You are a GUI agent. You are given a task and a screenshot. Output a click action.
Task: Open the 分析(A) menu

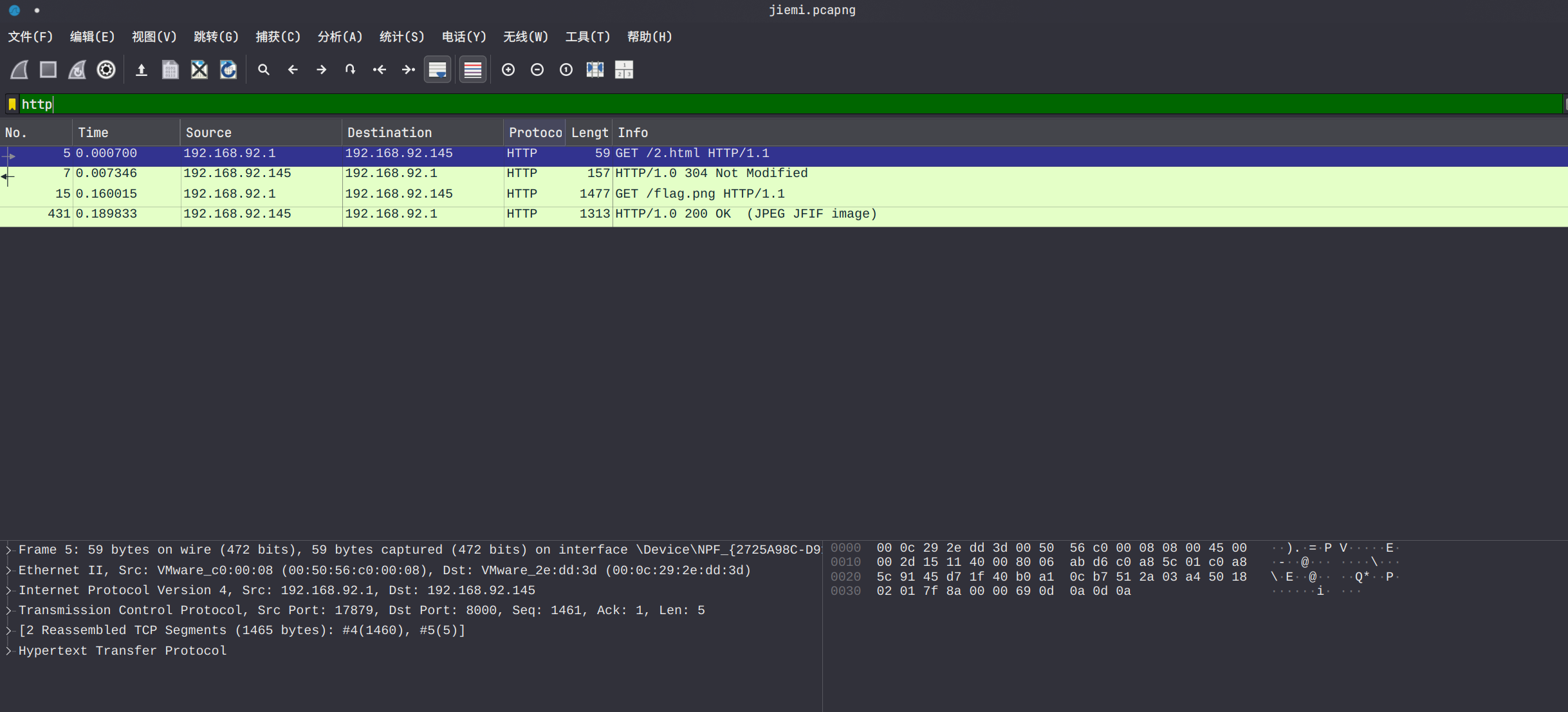[340, 37]
